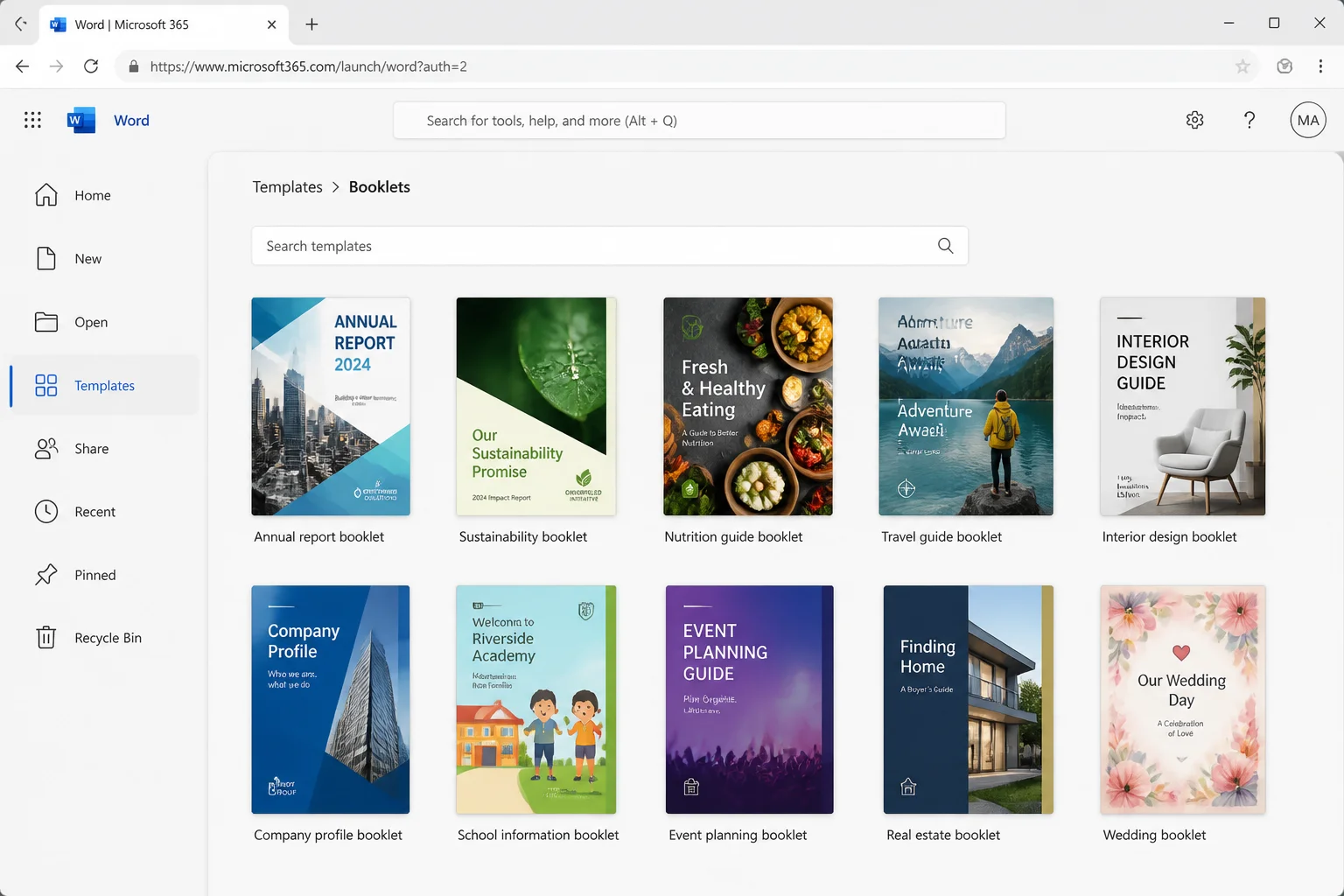The width and height of the screenshot is (1344, 896).
Task: Open Recycle Bin in the sidebar
Action: pos(104,638)
